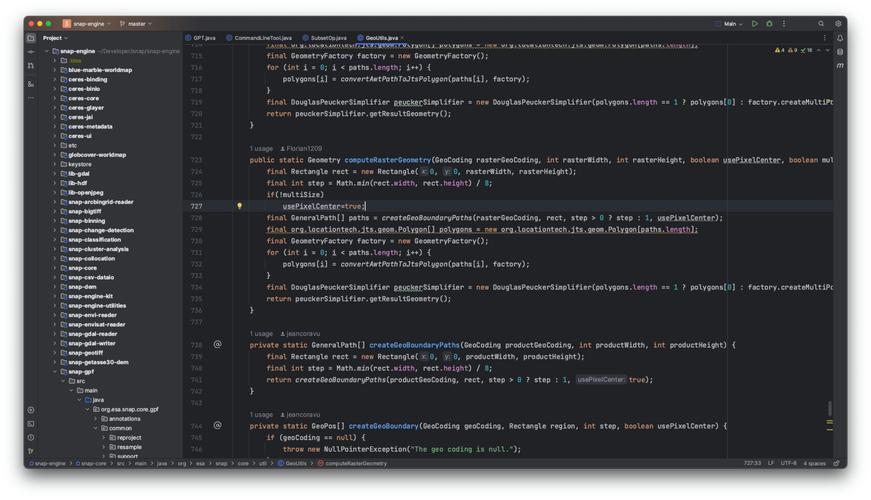Image resolution: width=871 pixels, height=500 pixels.
Task: Open the Commit tool window
Action: [31, 52]
